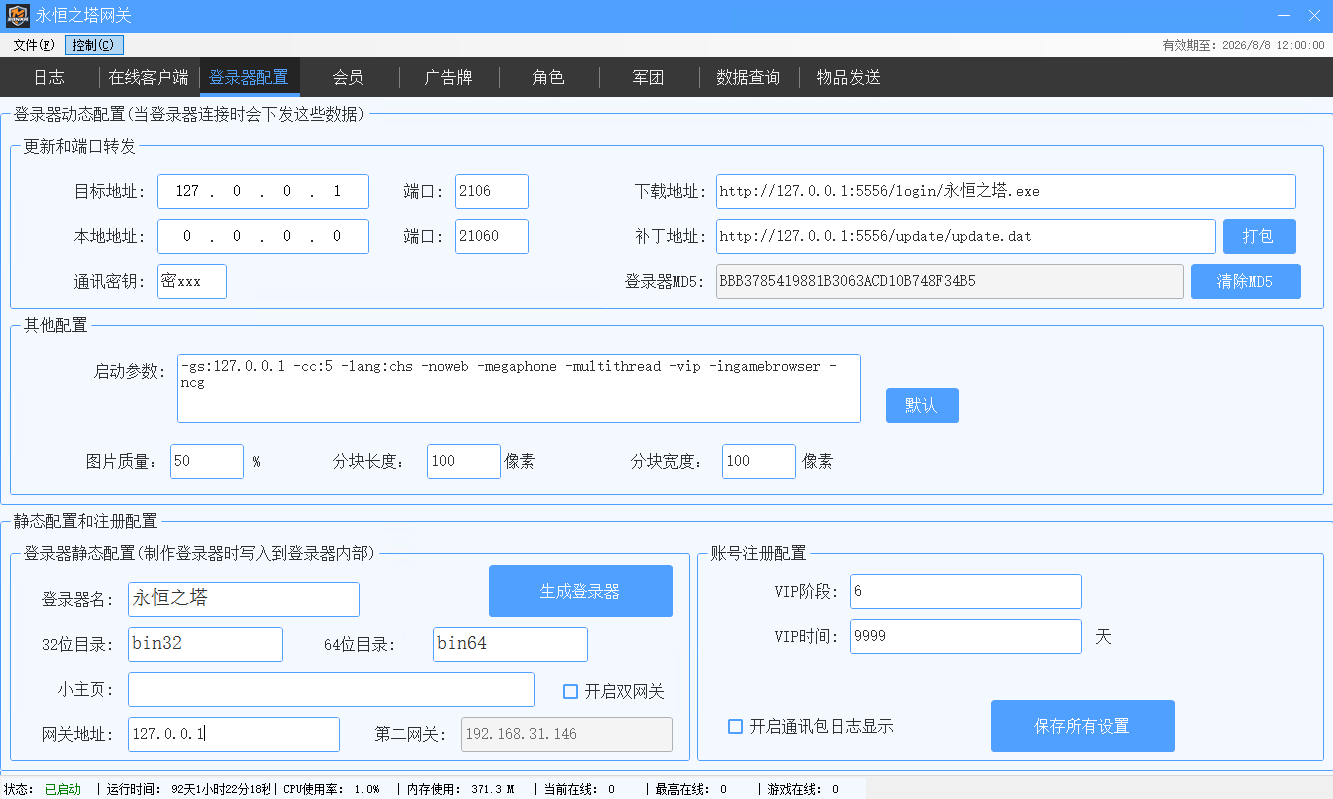Open the 控制(C) menu
The image size is (1333, 799).
coord(94,45)
